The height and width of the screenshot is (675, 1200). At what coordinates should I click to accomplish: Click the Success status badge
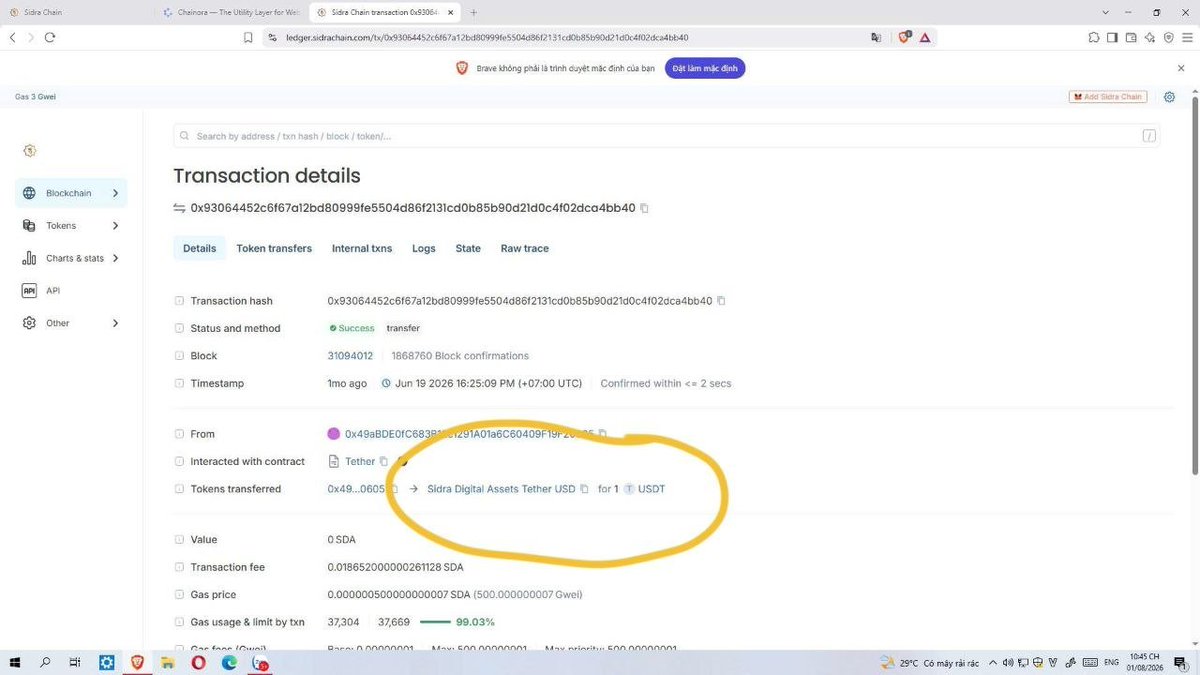coord(351,328)
